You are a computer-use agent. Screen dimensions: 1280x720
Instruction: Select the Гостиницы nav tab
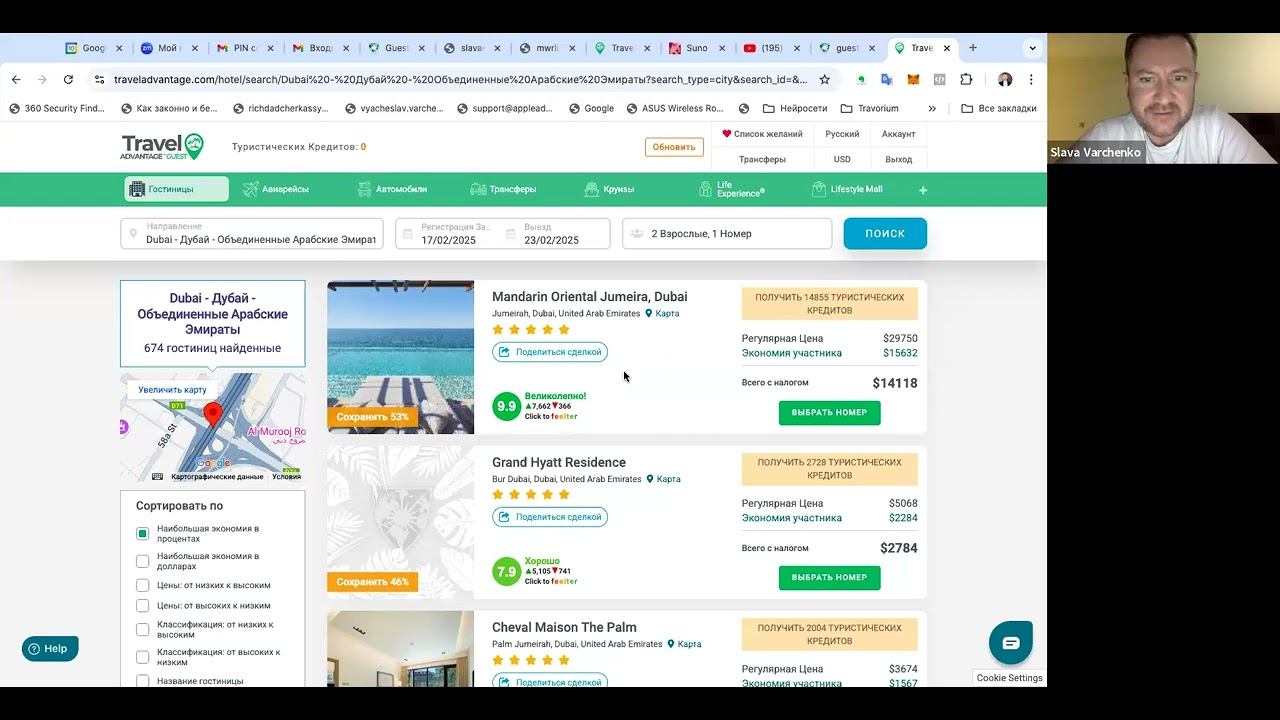coord(177,189)
